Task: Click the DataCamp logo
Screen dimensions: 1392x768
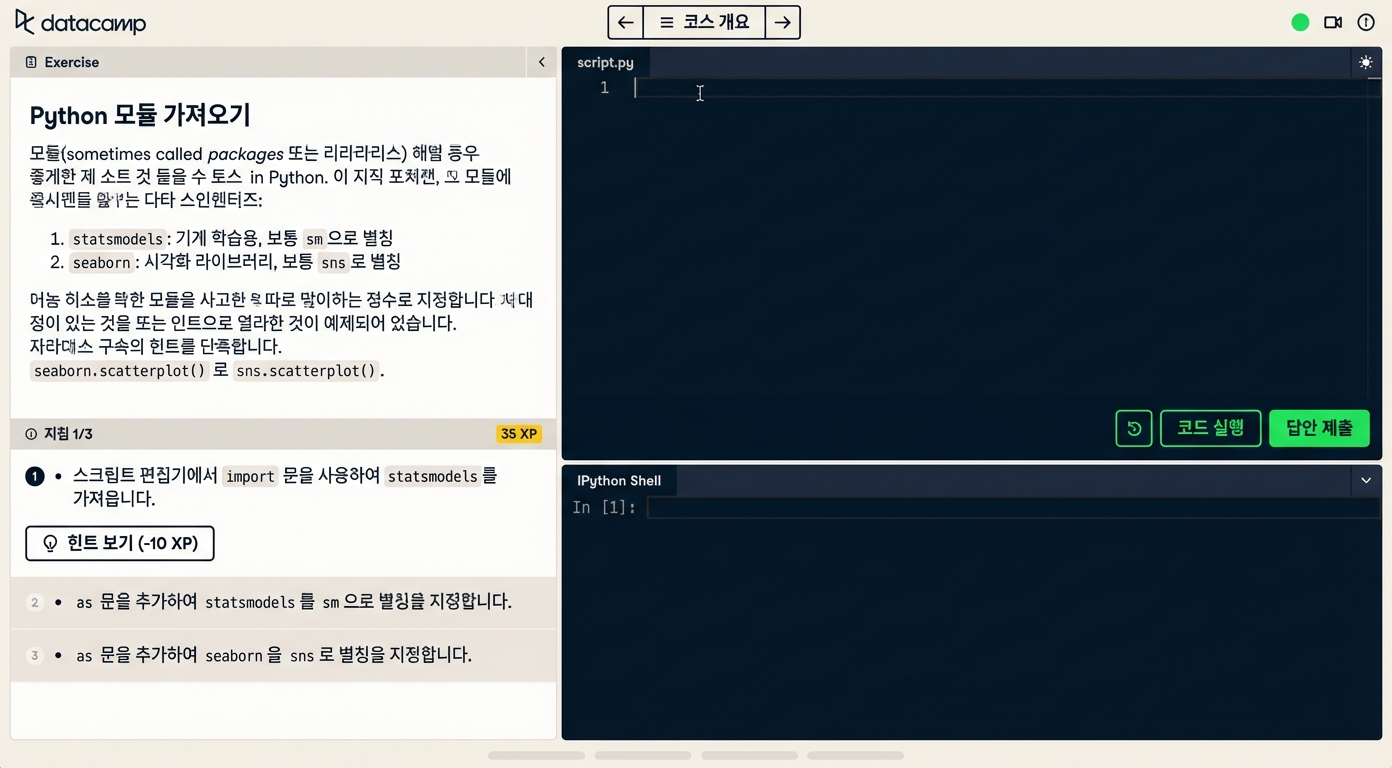Action: [80, 22]
